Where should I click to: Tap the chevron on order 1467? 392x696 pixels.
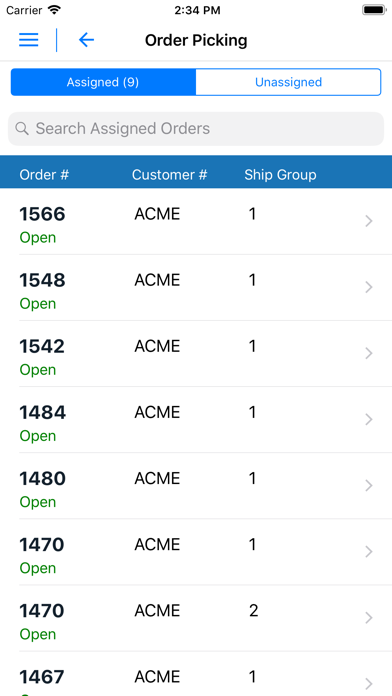(x=368, y=684)
